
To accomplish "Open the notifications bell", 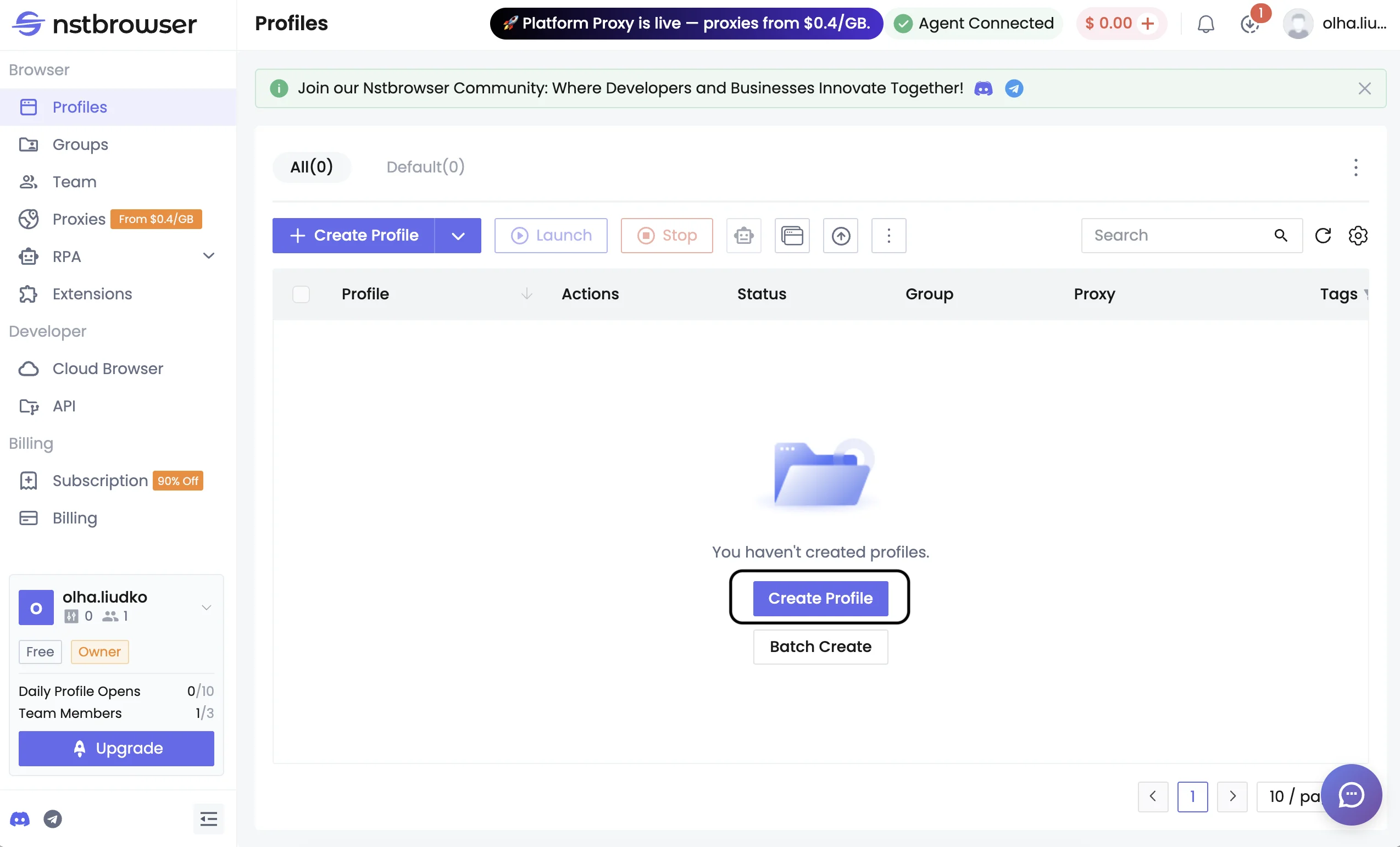I will point(1205,23).
